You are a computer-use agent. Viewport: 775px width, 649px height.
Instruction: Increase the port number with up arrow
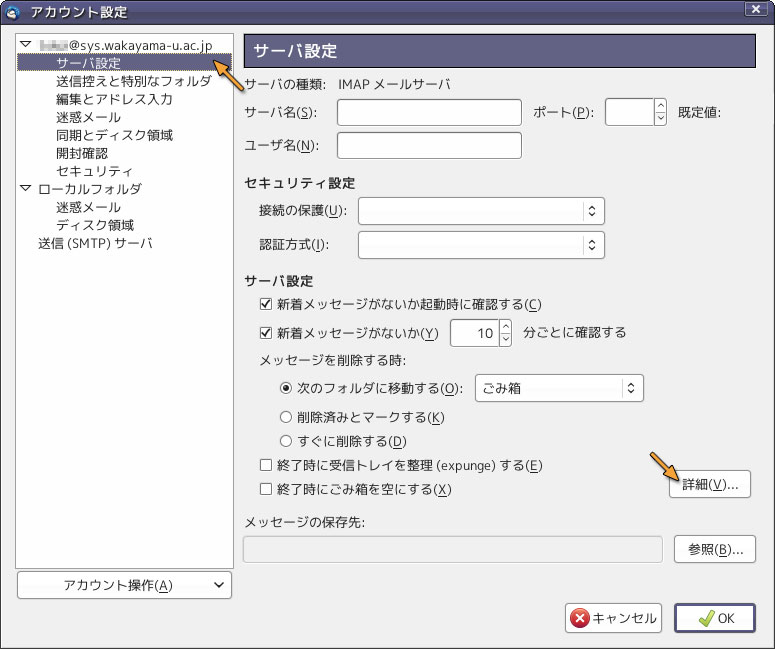[x=661, y=106]
